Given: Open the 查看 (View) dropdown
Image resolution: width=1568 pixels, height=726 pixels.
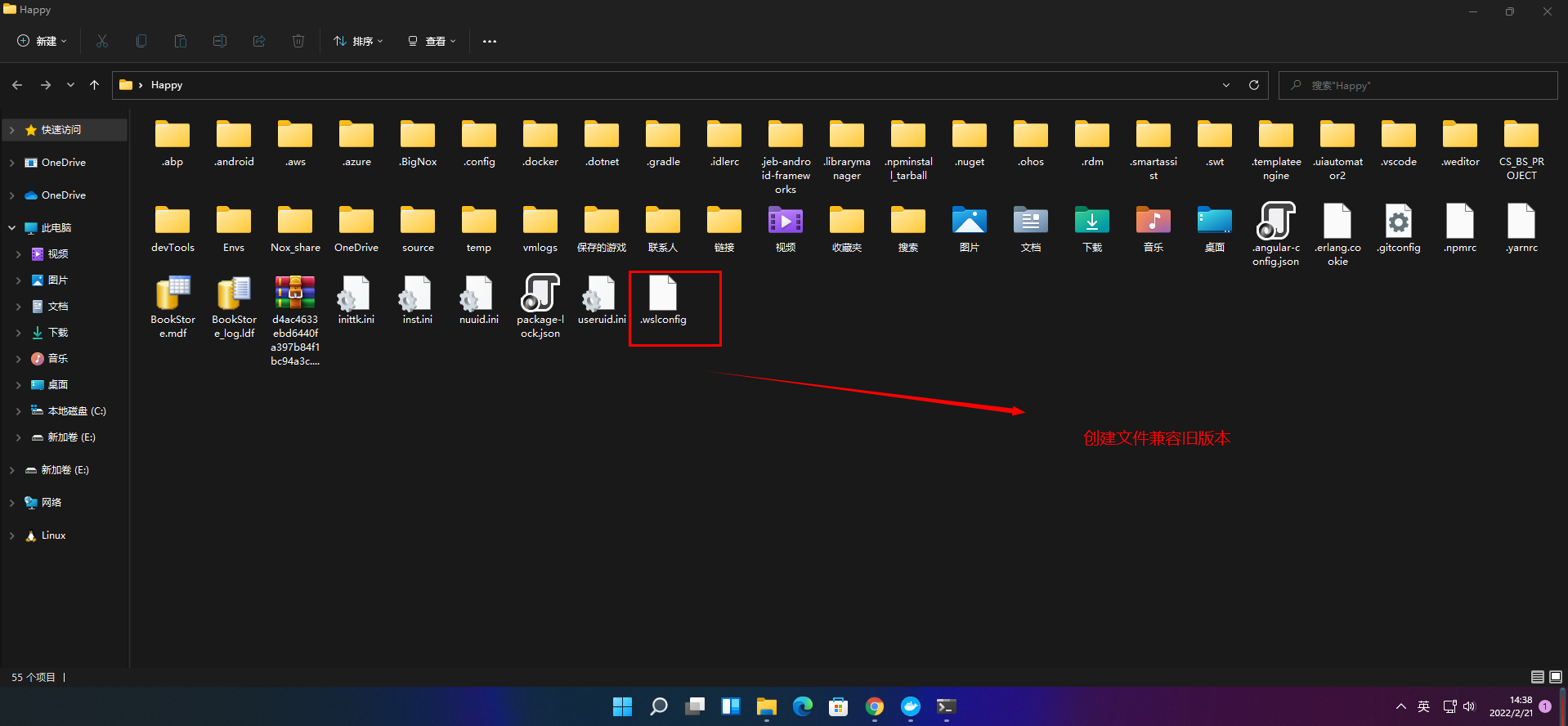Looking at the screenshot, I should click(432, 41).
